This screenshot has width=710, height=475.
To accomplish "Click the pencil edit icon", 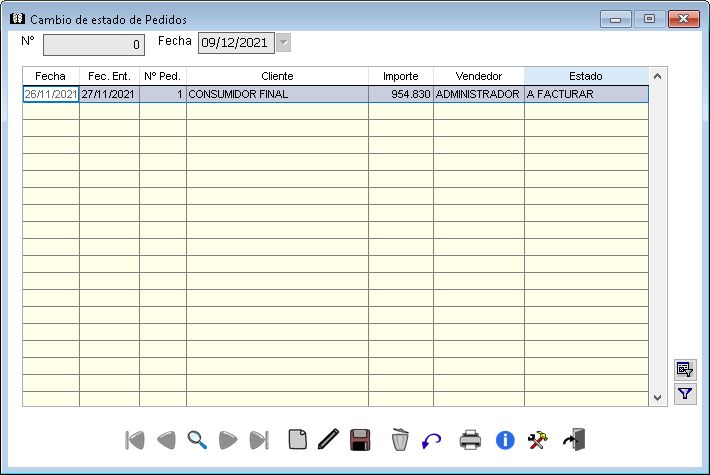I will pyautogui.click(x=328, y=439).
